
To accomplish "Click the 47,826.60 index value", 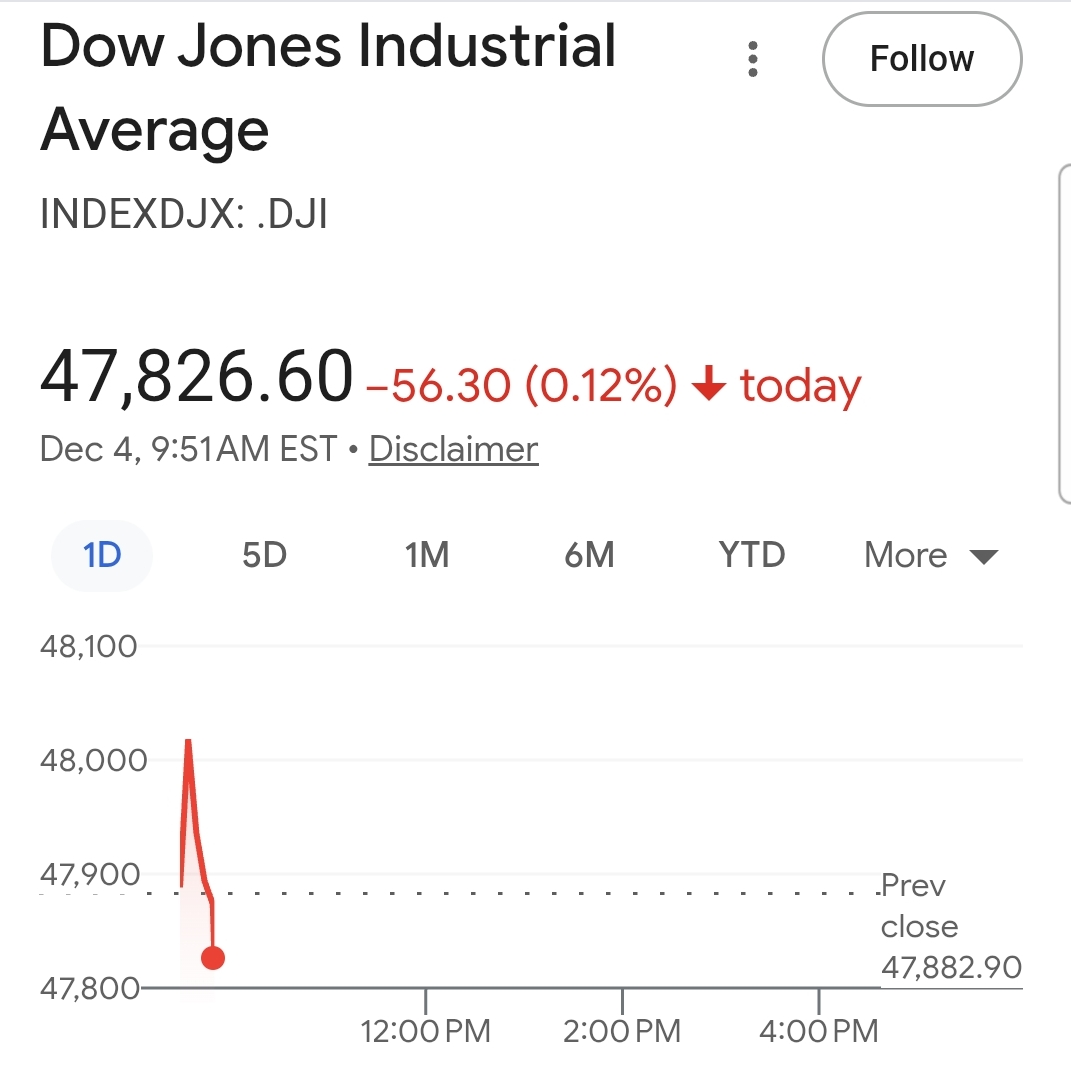I will [197, 379].
